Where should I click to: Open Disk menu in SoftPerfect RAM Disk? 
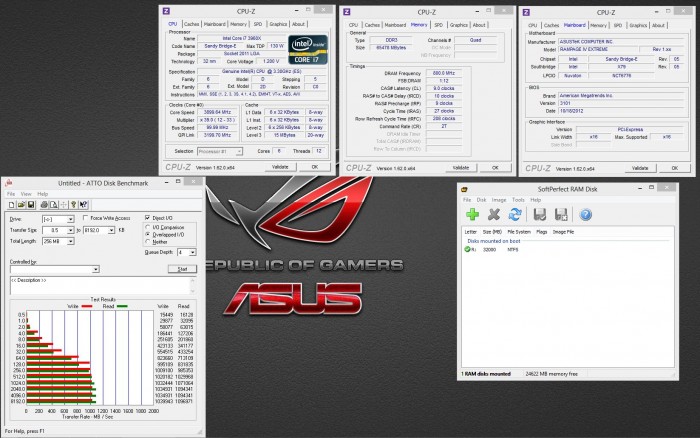[481, 200]
